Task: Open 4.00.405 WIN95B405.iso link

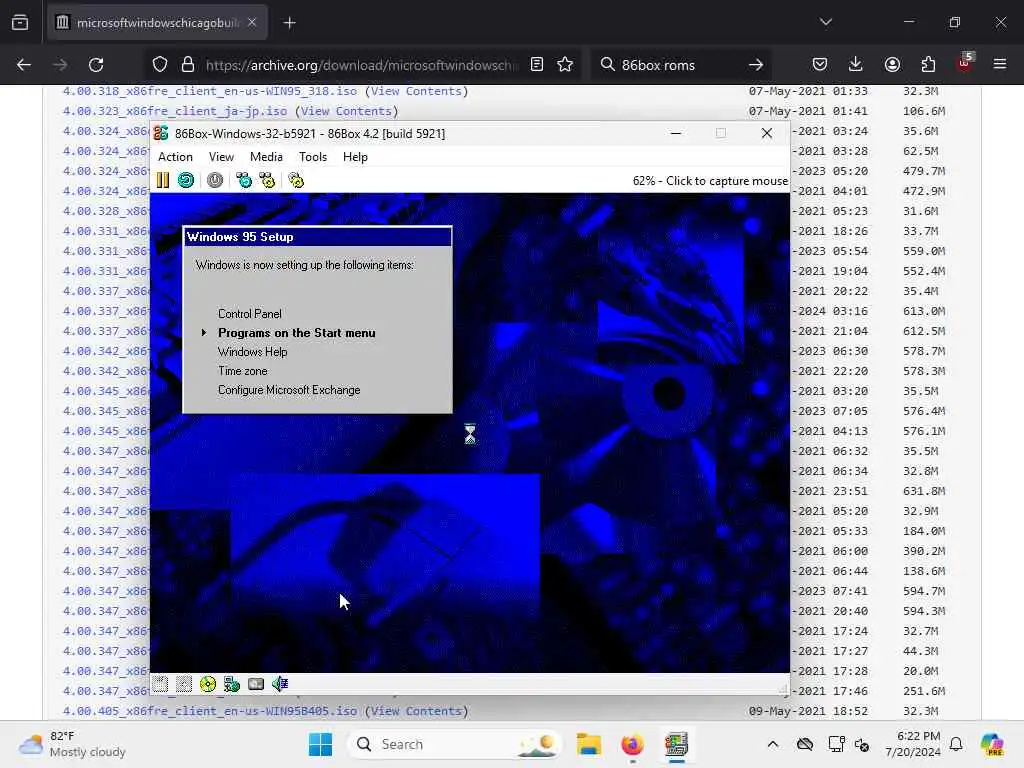Action: click(x=210, y=711)
